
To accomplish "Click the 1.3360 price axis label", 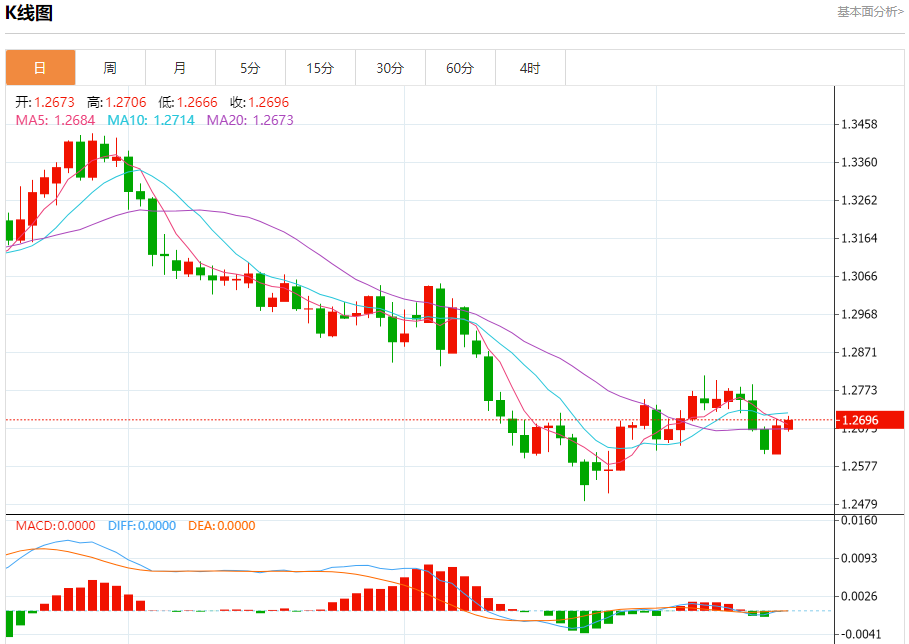I will click(x=859, y=162).
